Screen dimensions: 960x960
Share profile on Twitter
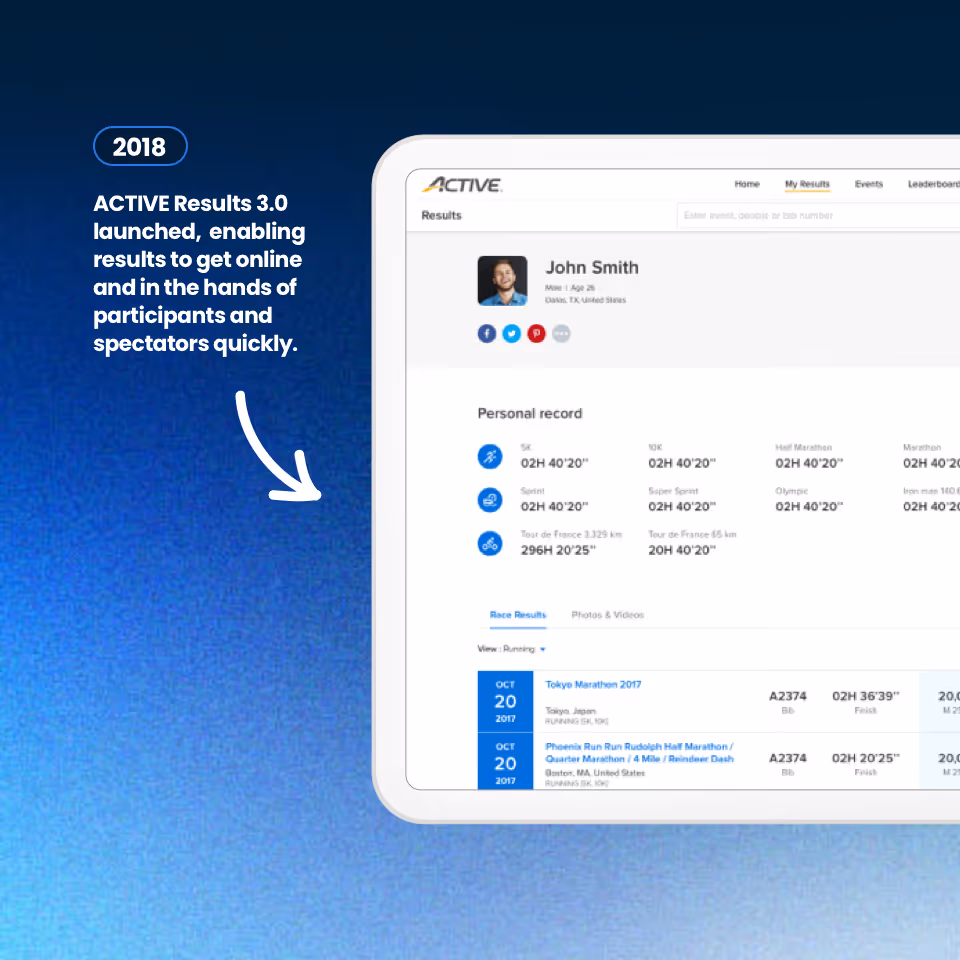[512, 334]
